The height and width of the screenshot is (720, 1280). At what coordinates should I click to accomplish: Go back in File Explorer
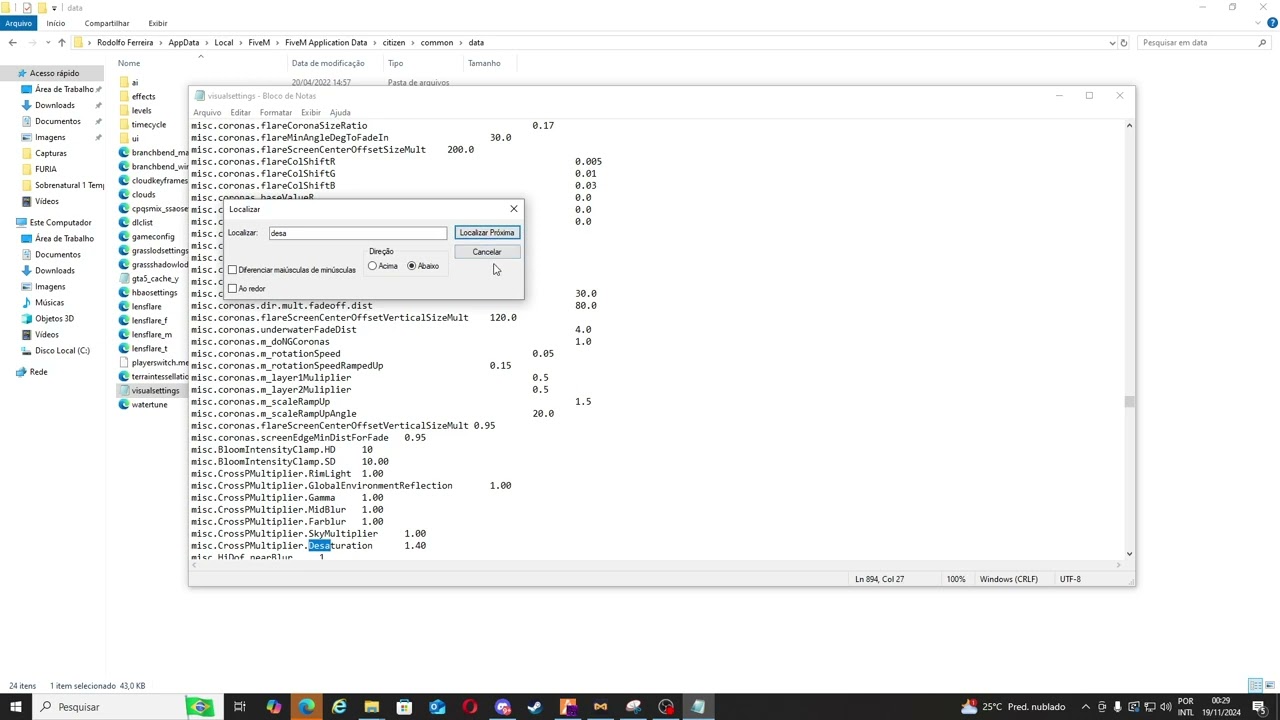click(12, 43)
